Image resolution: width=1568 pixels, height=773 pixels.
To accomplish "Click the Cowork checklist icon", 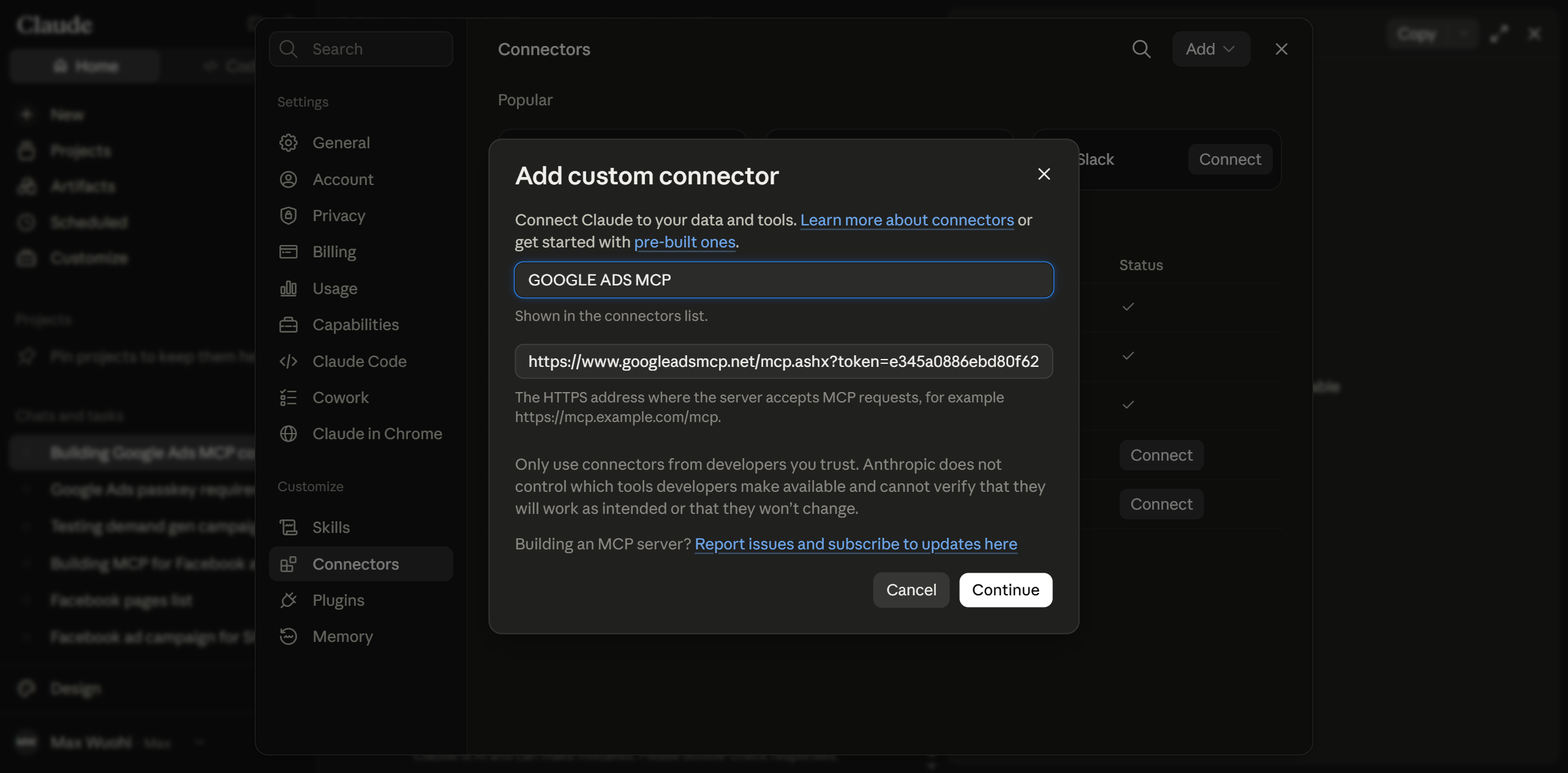I will [288, 398].
